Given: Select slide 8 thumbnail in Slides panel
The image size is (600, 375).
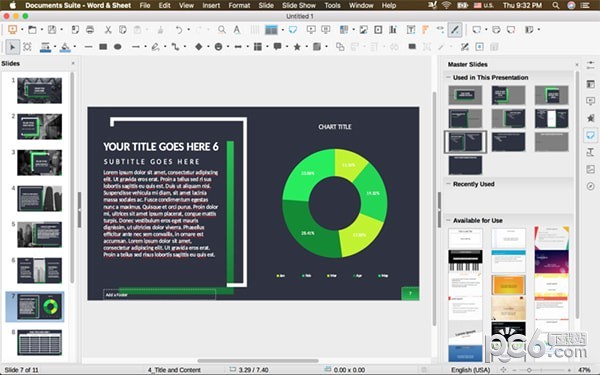Looking at the screenshot, I should [x=39, y=342].
